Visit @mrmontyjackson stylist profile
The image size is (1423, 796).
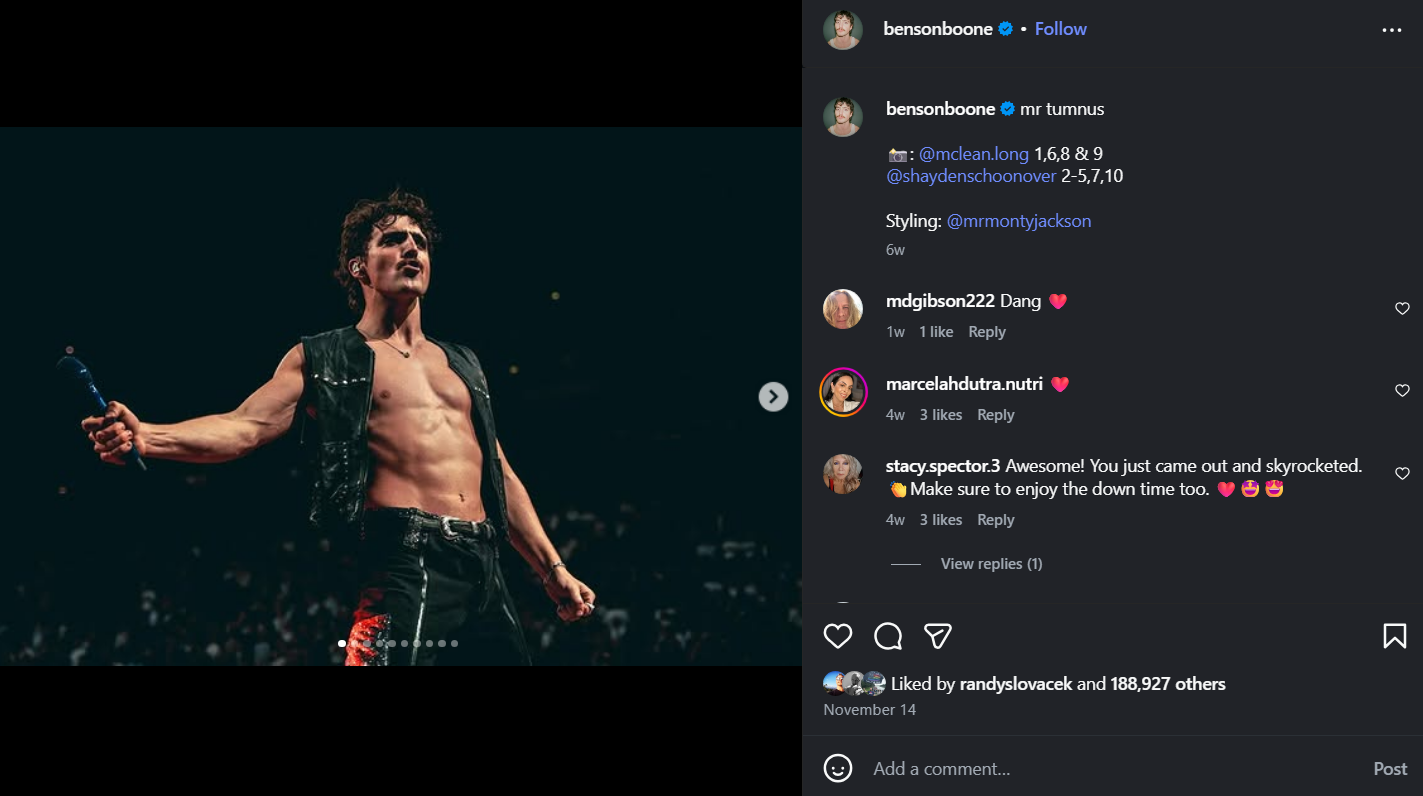click(1018, 221)
